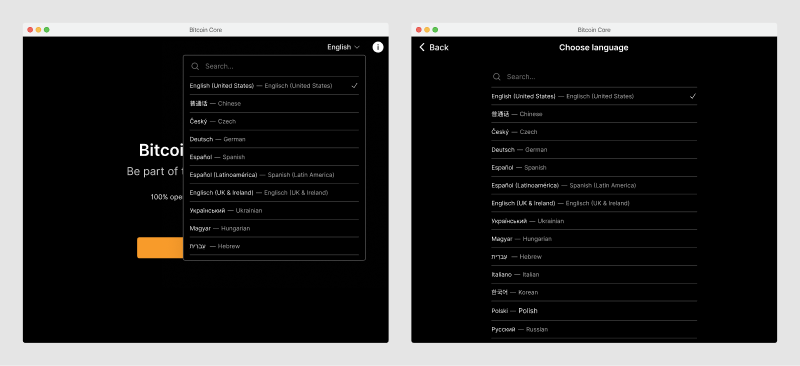
Task: Go Back from Choose language screen
Action: click(x=434, y=47)
